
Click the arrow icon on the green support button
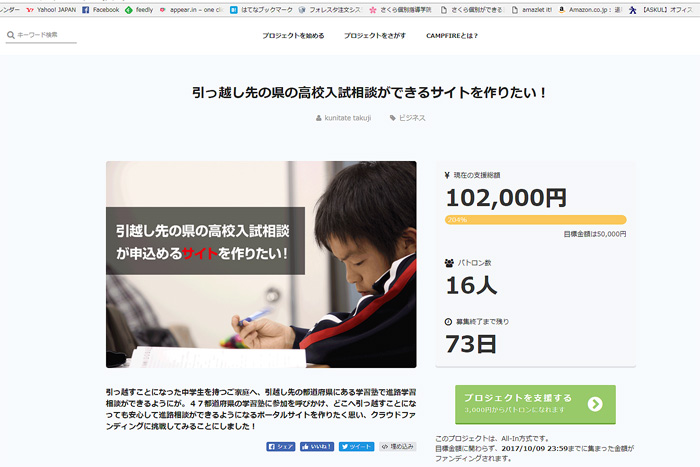tap(595, 404)
